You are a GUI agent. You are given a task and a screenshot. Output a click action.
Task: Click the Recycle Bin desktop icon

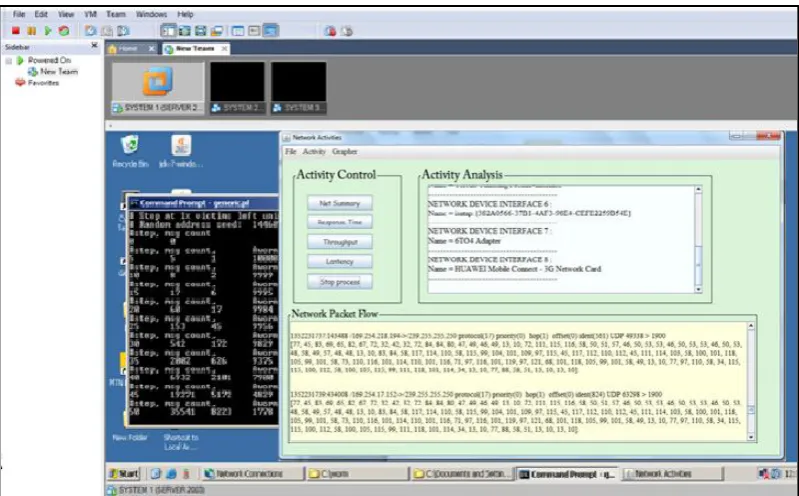point(130,151)
